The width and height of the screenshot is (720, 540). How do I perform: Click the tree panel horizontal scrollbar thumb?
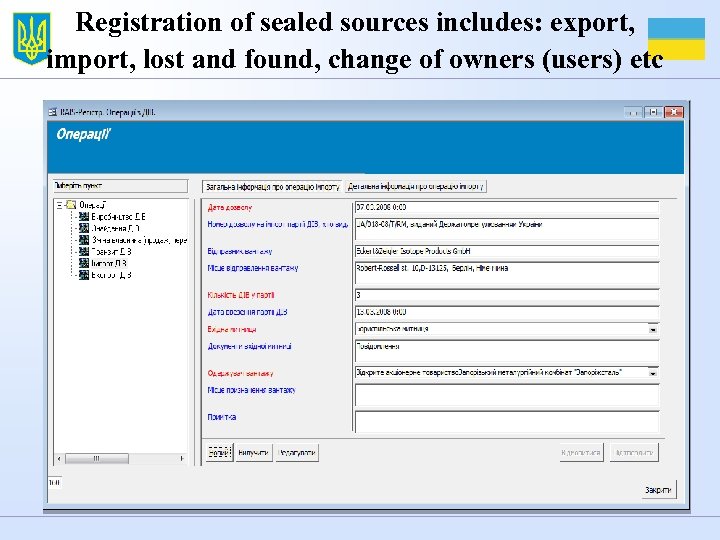pyautogui.click(x=97, y=458)
